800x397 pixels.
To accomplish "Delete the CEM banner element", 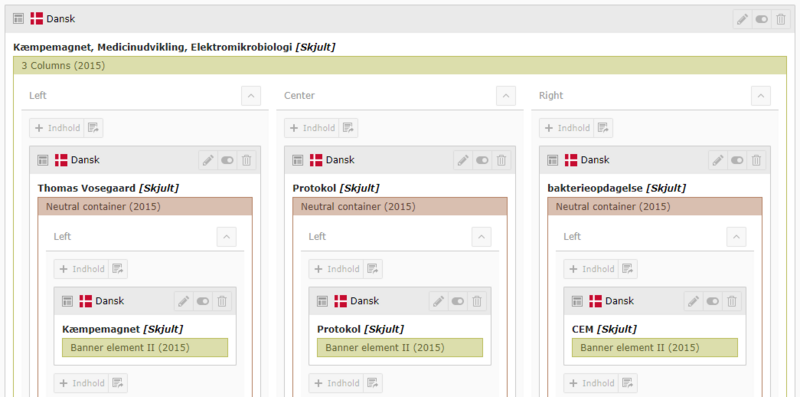I will pos(732,301).
